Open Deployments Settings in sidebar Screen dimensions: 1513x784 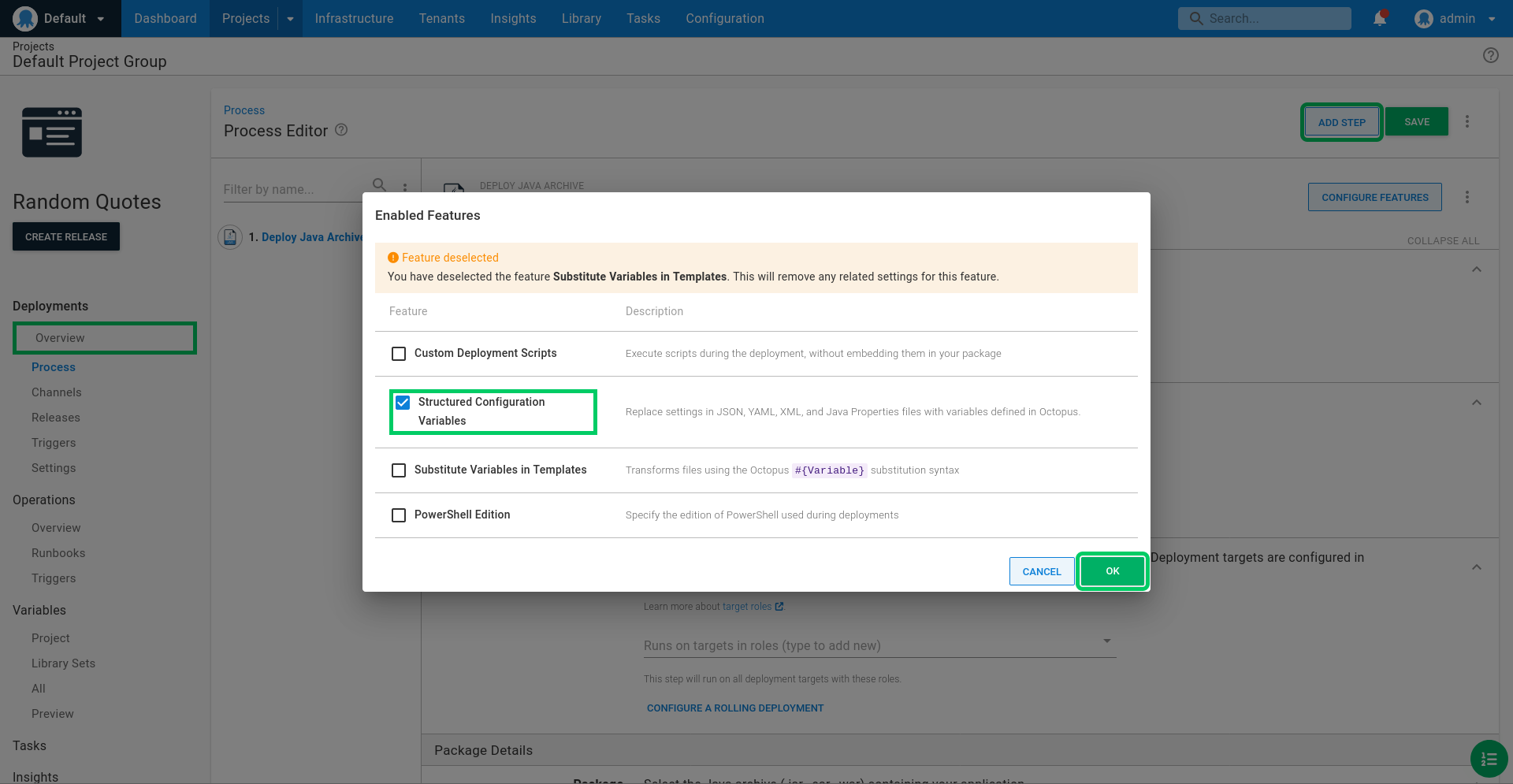(x=54, y=468)
